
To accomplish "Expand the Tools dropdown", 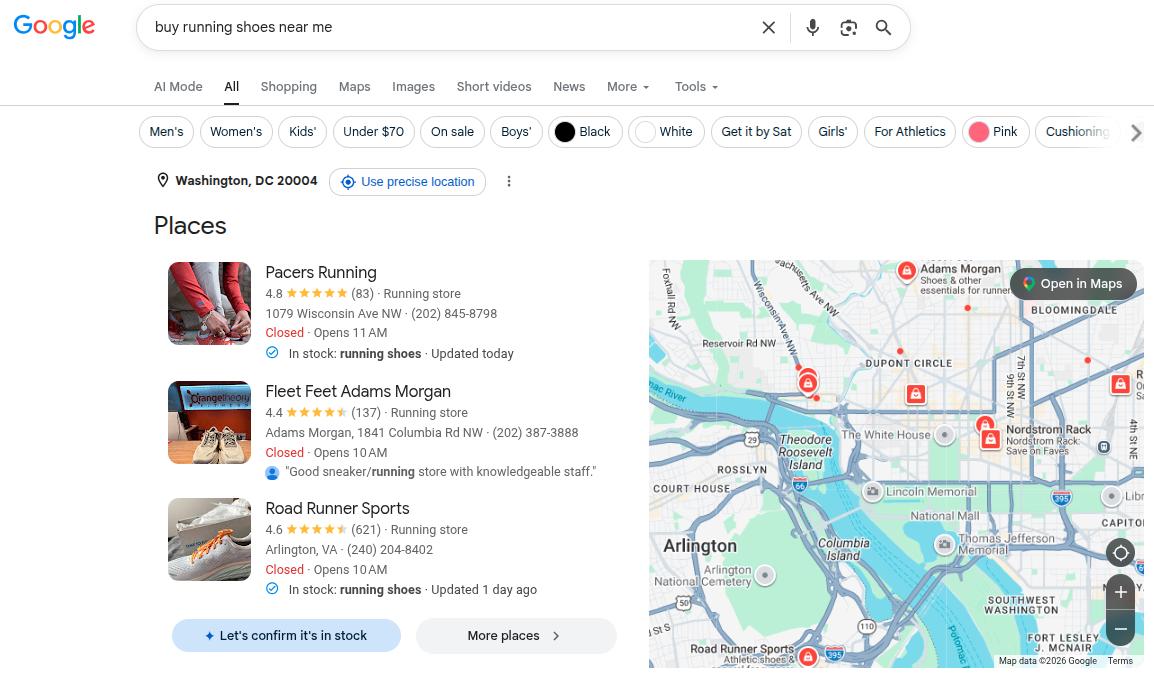I will point(696,86).
